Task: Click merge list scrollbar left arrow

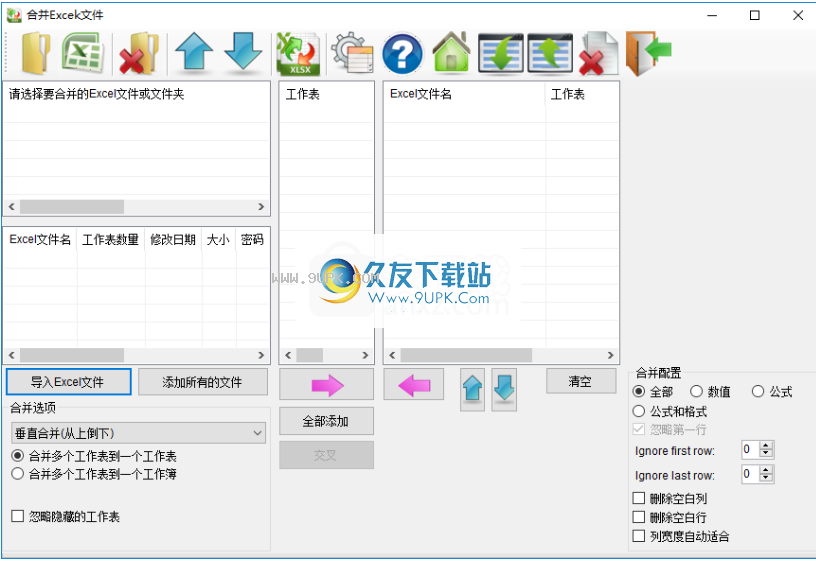Action: [392, 355]
